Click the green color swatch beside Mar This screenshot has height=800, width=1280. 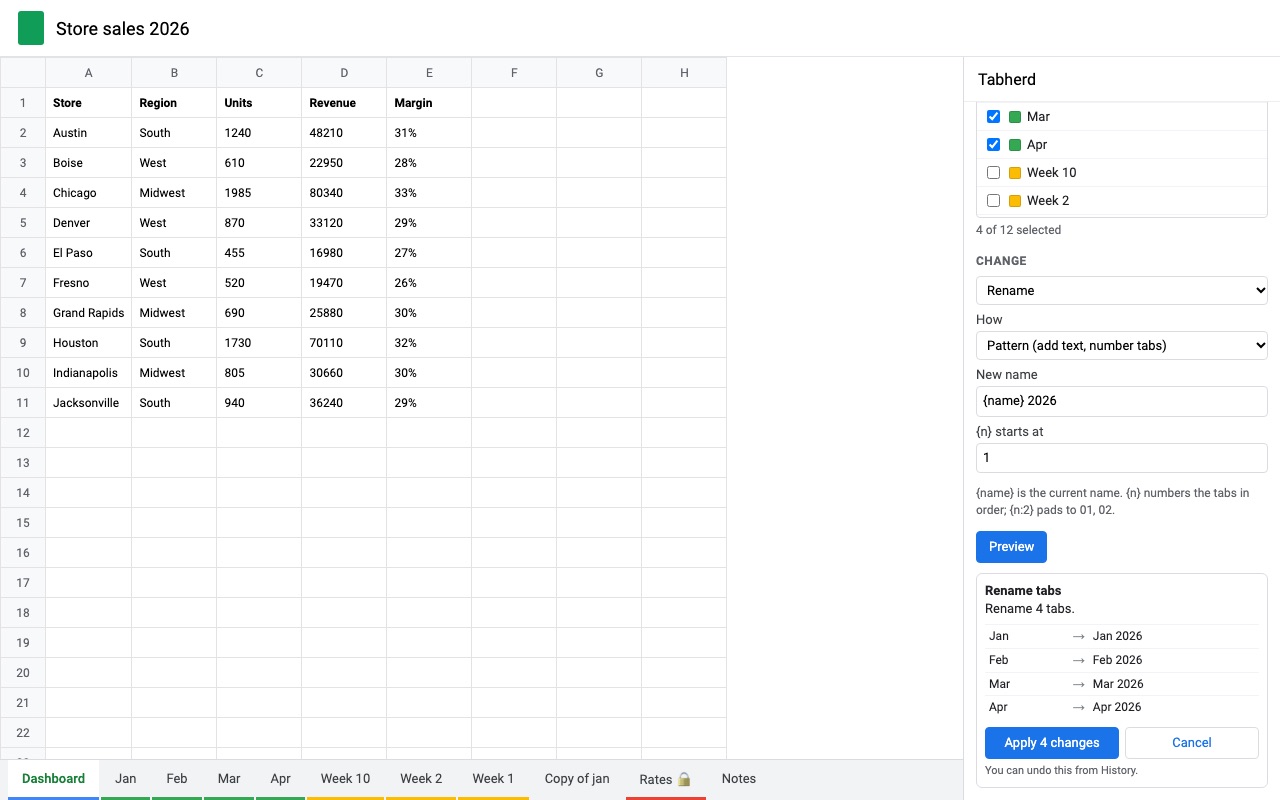pyautogui.click(x=1014, y=117)
